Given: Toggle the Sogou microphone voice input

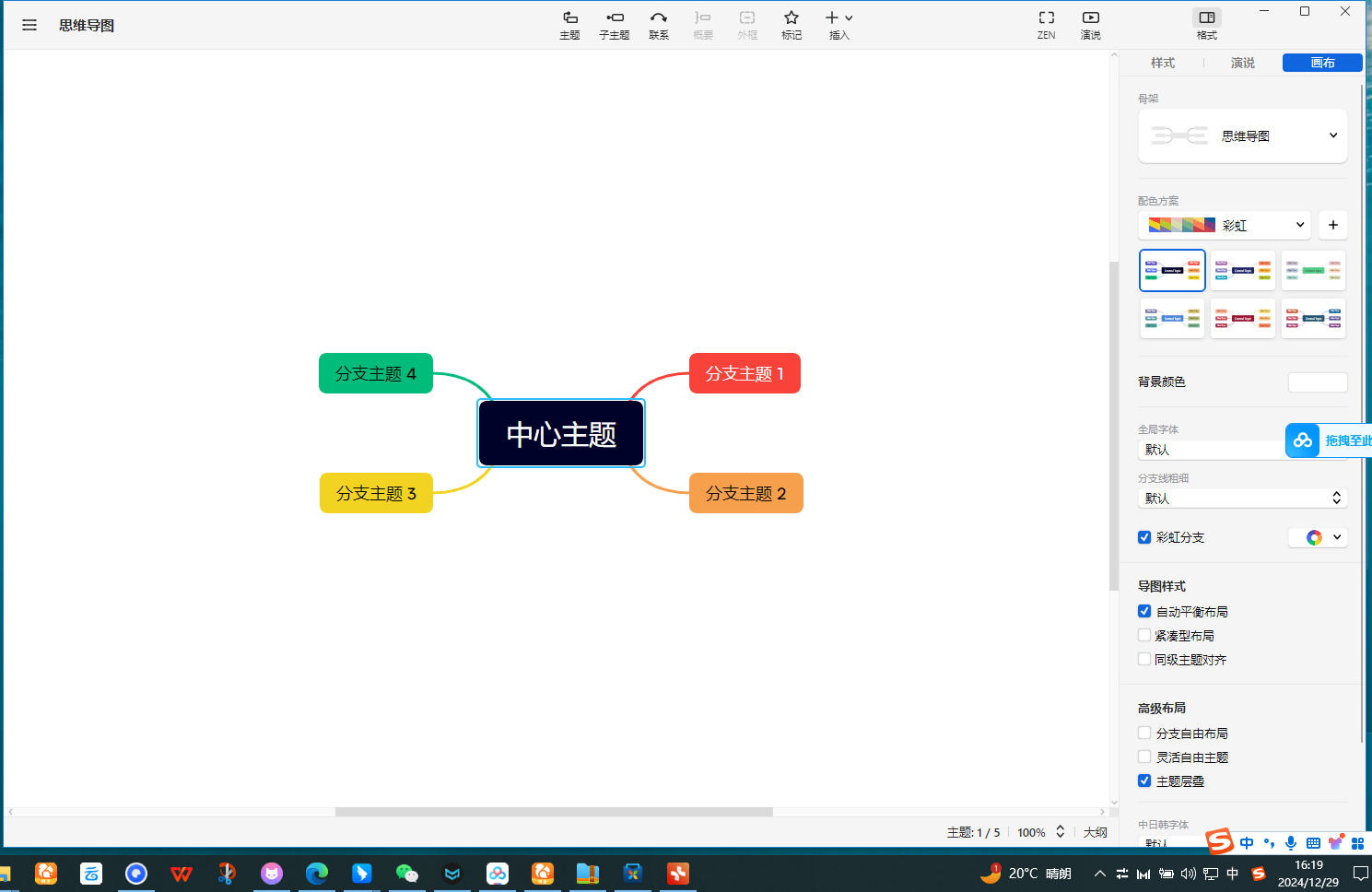Looking at the screenshot, I should tap(1291, 842).
